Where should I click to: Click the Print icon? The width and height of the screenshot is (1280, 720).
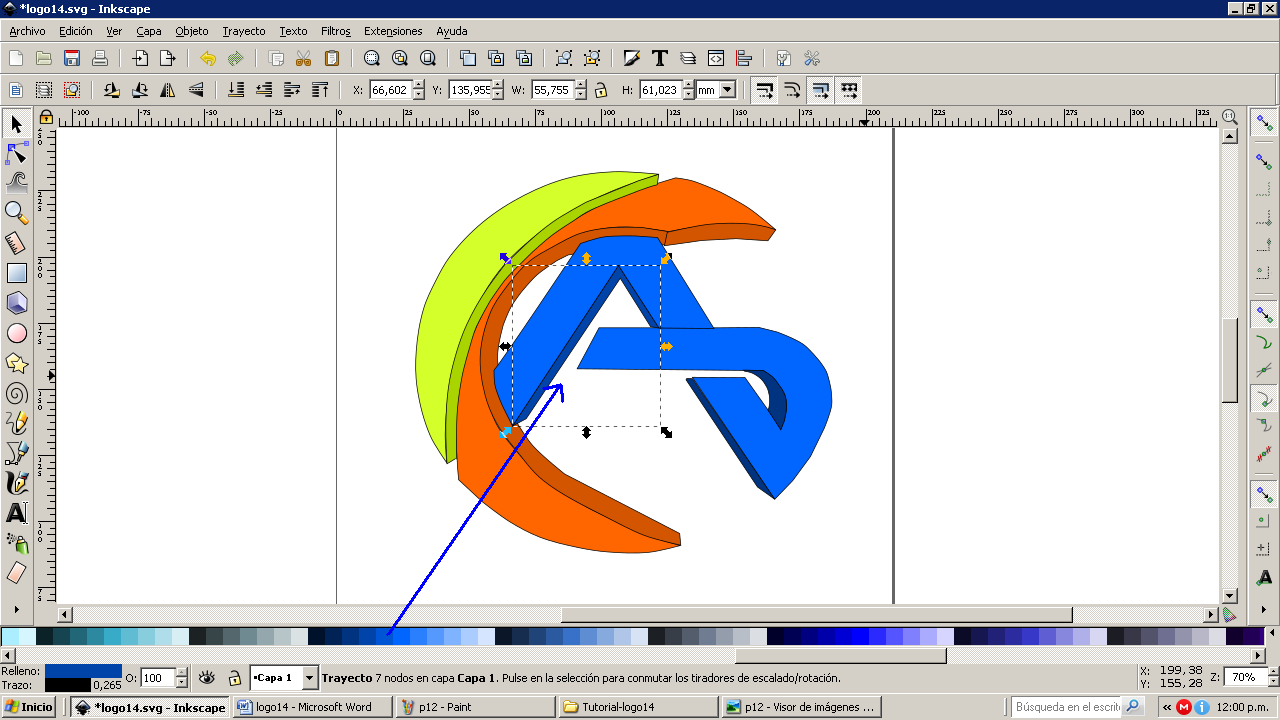(100, 58)
